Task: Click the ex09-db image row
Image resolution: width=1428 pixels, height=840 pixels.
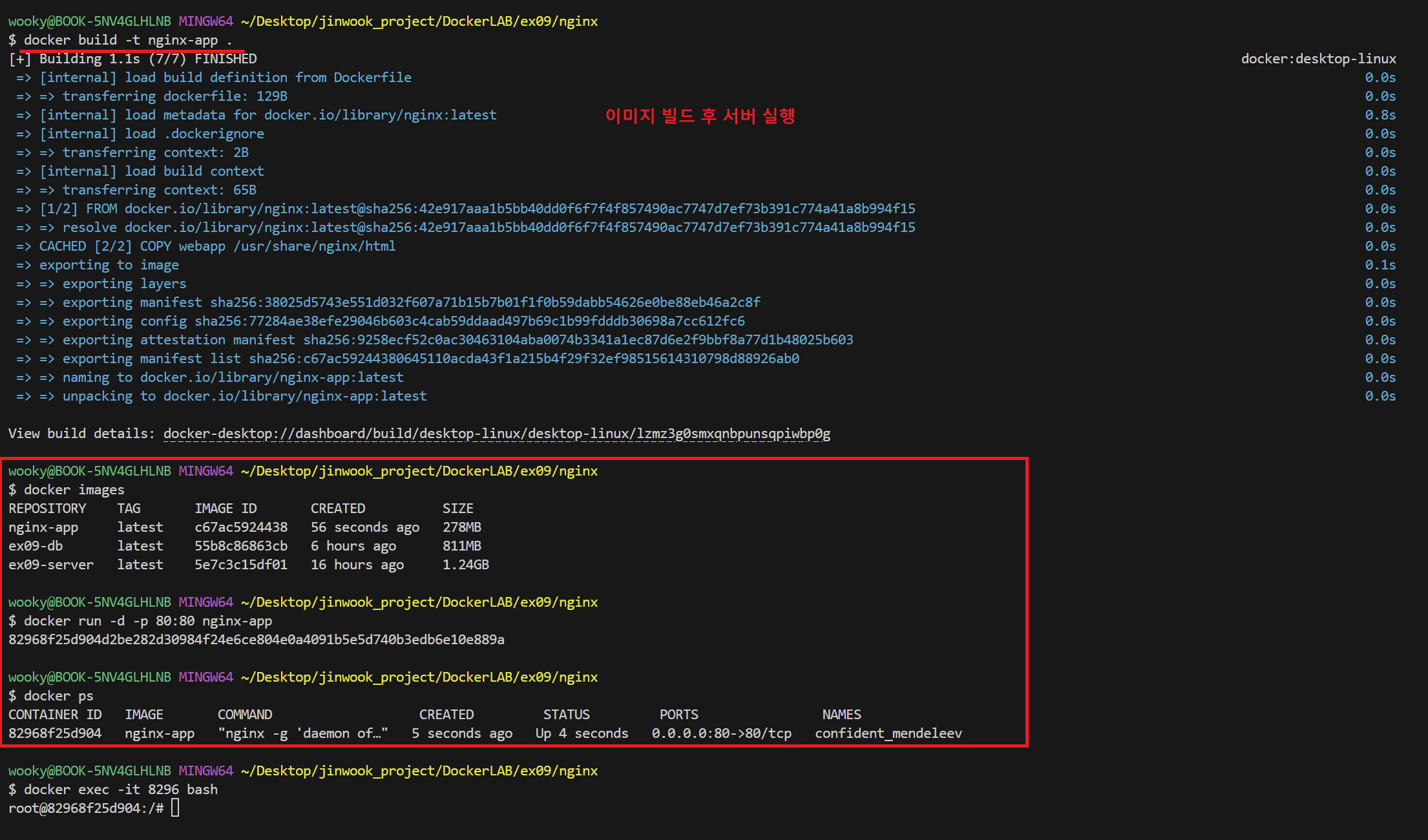Action: [x=36, y=546]
